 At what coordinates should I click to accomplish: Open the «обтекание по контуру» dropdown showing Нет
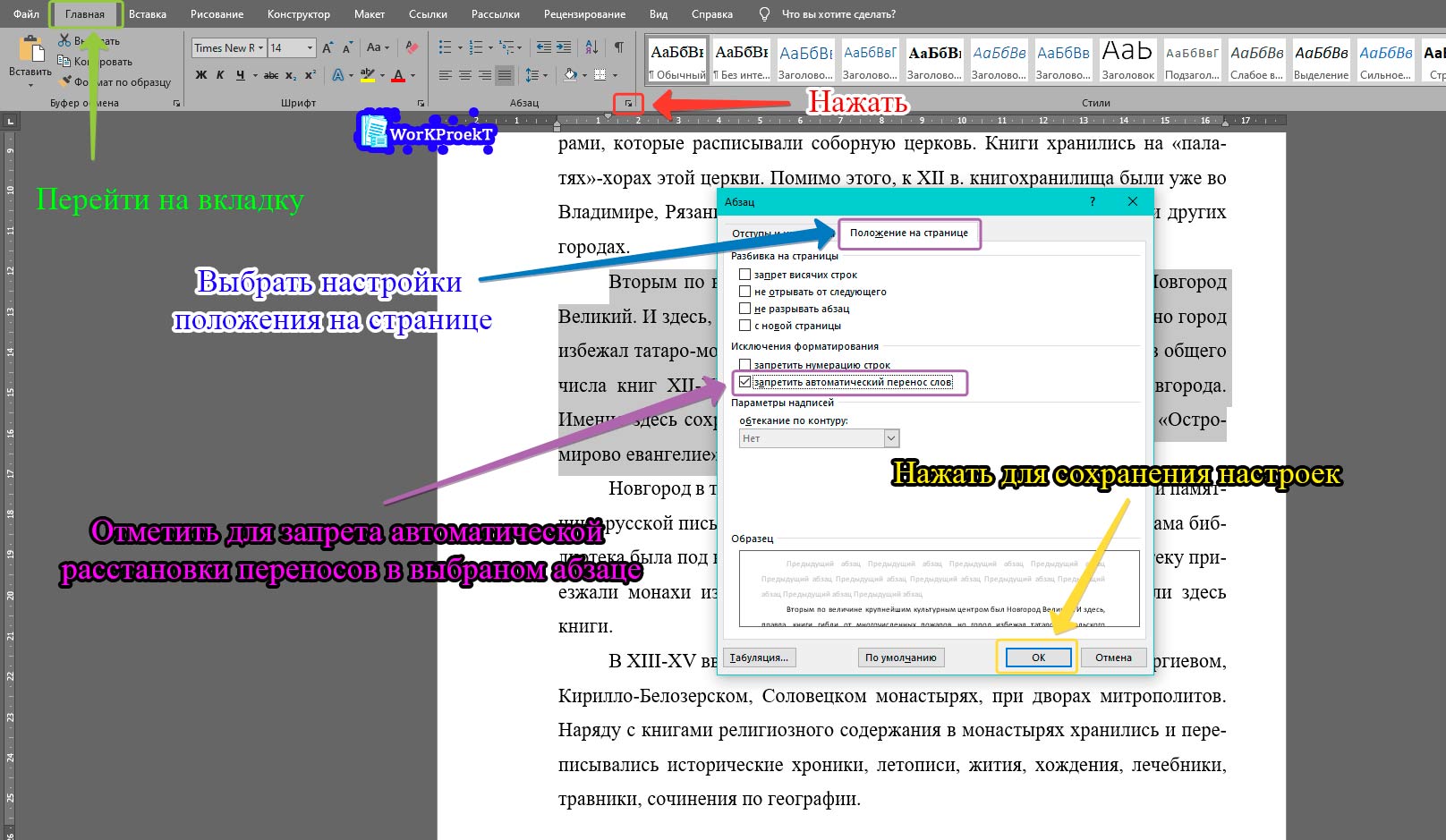click(889, 437)
